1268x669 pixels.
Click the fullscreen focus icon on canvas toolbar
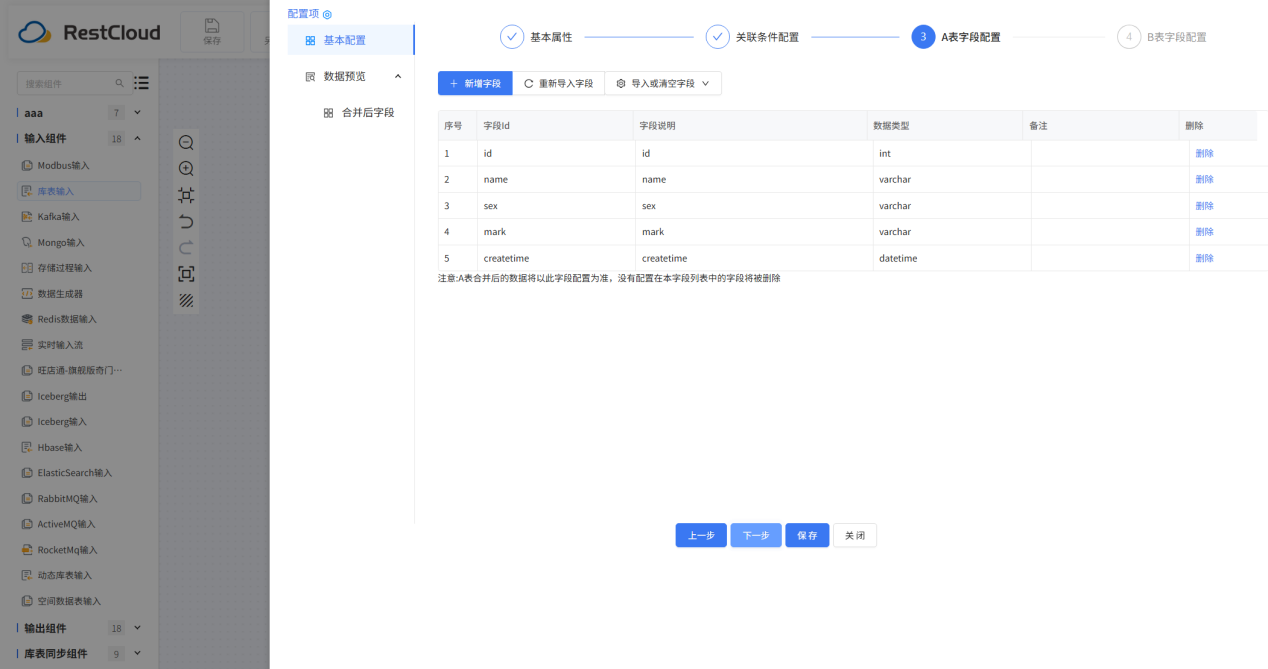click(x=186, y=273)
